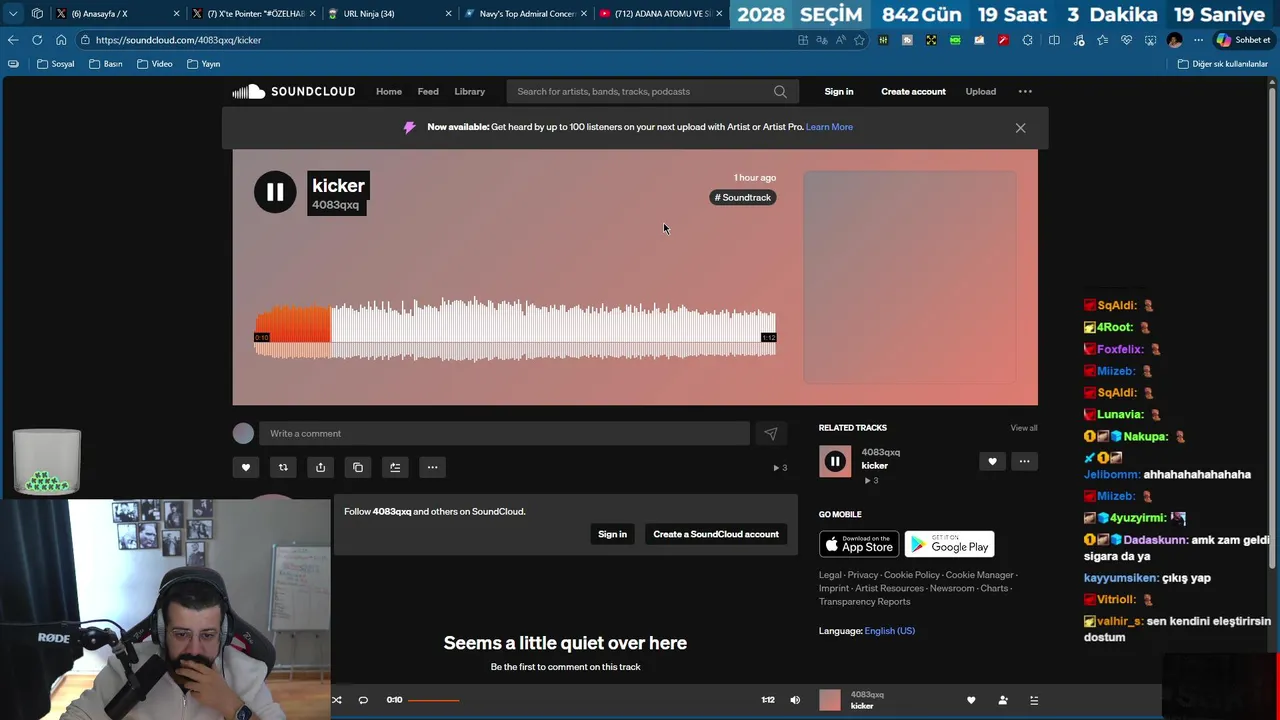1280x720 pixels.
Task: Send the comment with the paper plane icon
Action: point(770,433)
